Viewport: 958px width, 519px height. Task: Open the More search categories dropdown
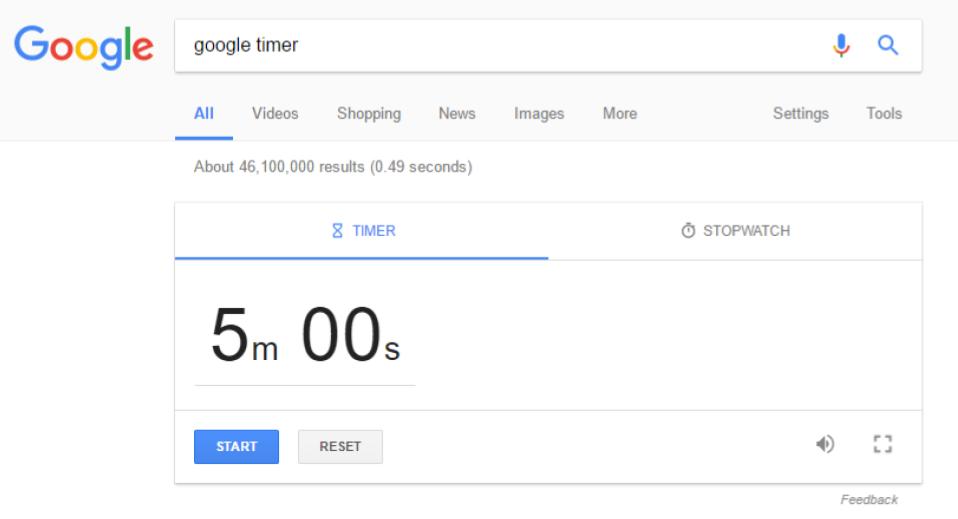tap(619, 114)
